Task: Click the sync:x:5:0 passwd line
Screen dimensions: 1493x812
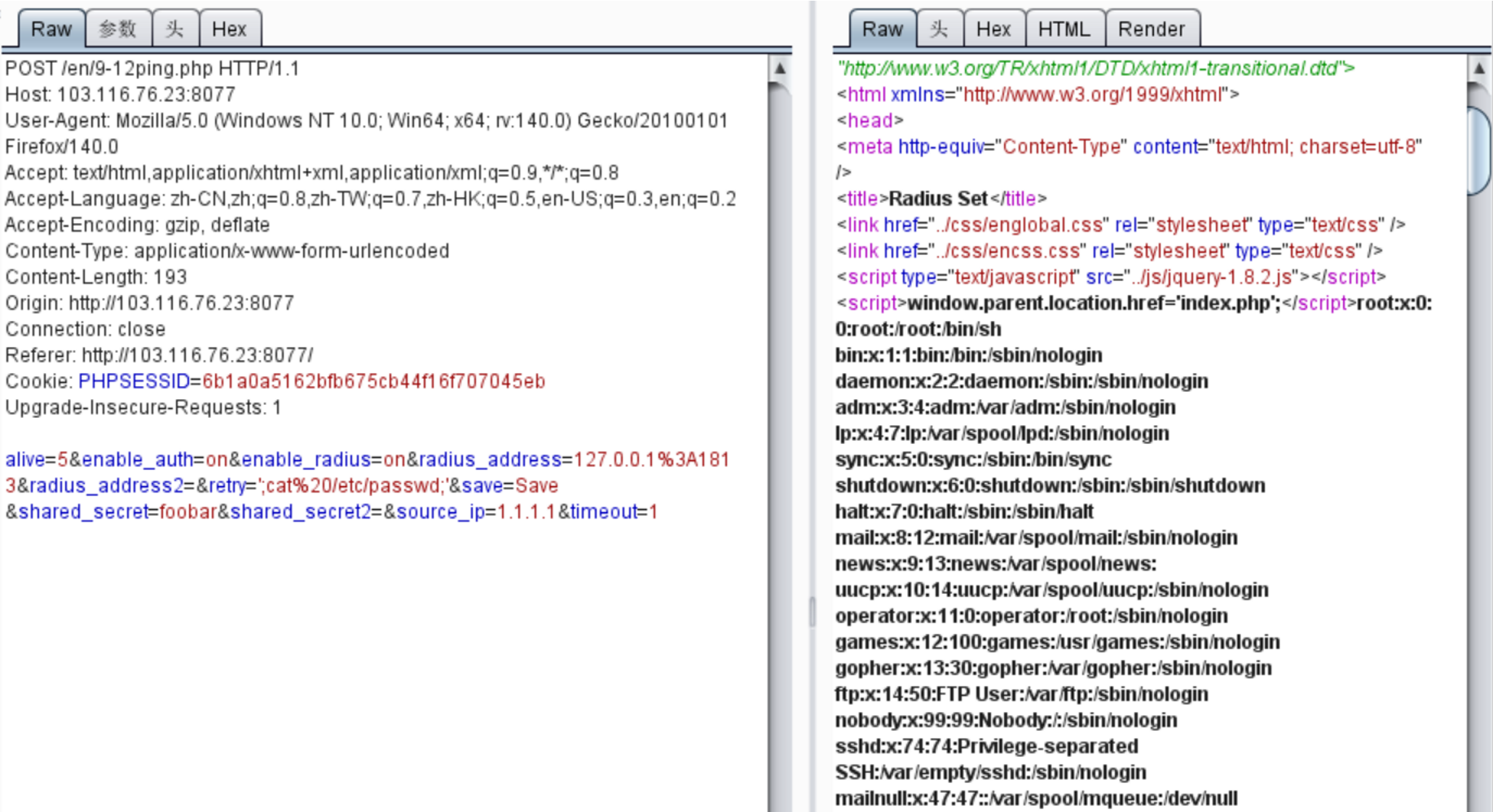Action: click(974, 460)
